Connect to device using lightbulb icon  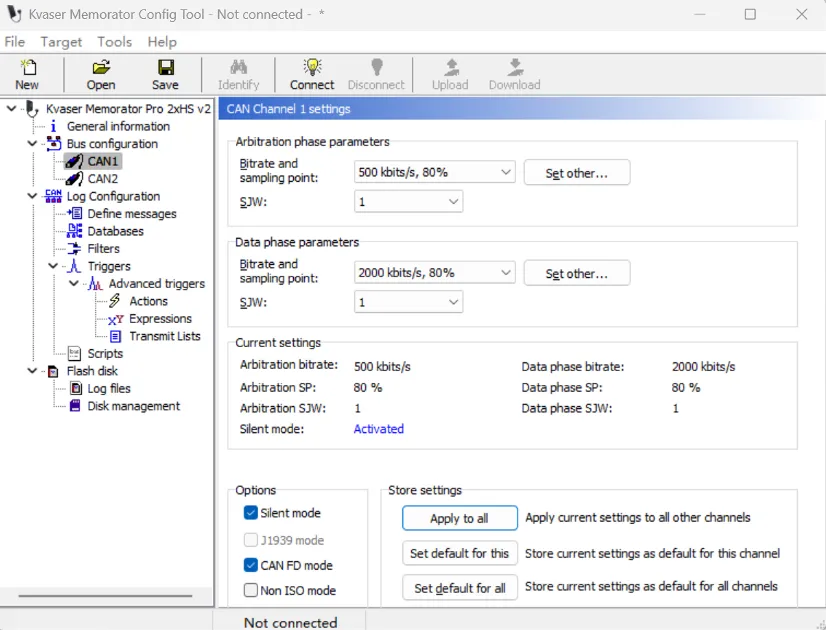click(312, 67)
